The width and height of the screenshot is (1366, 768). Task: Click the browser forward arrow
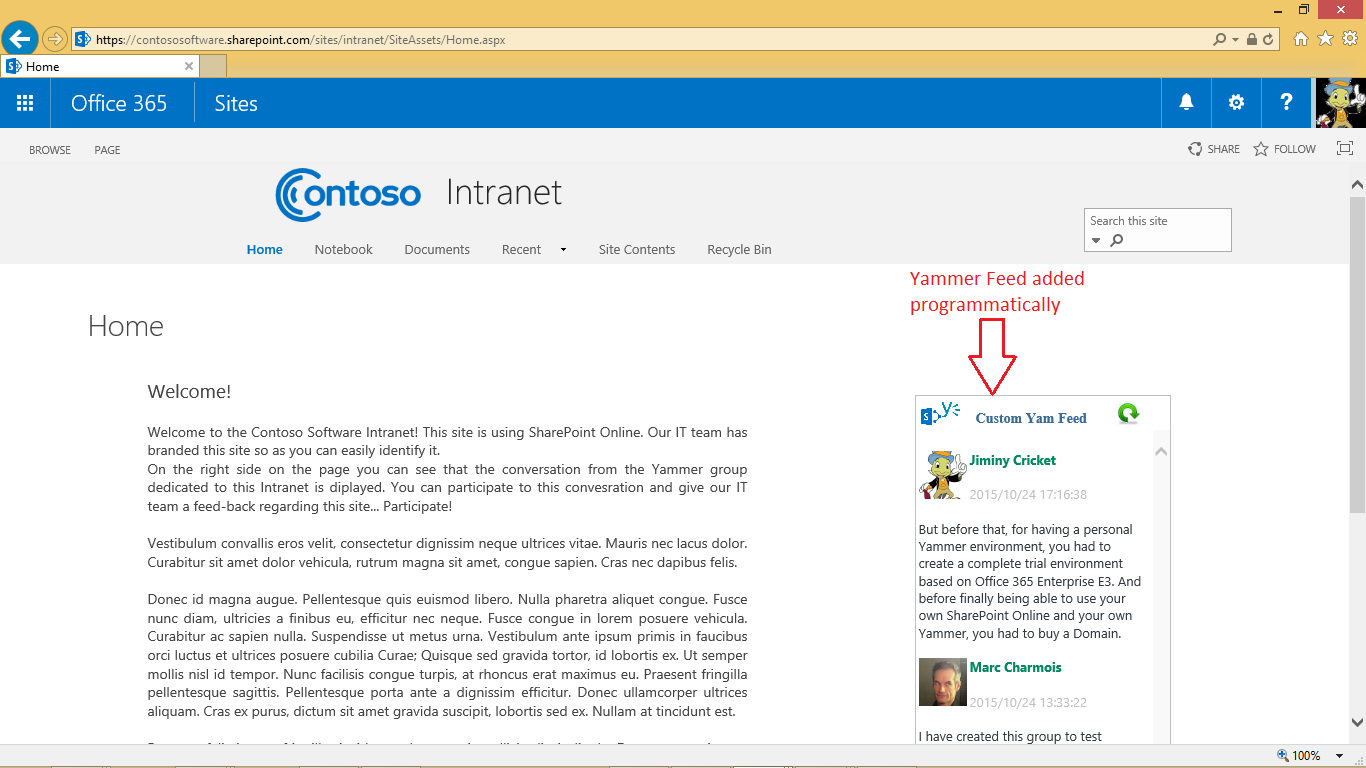(54, 39)
